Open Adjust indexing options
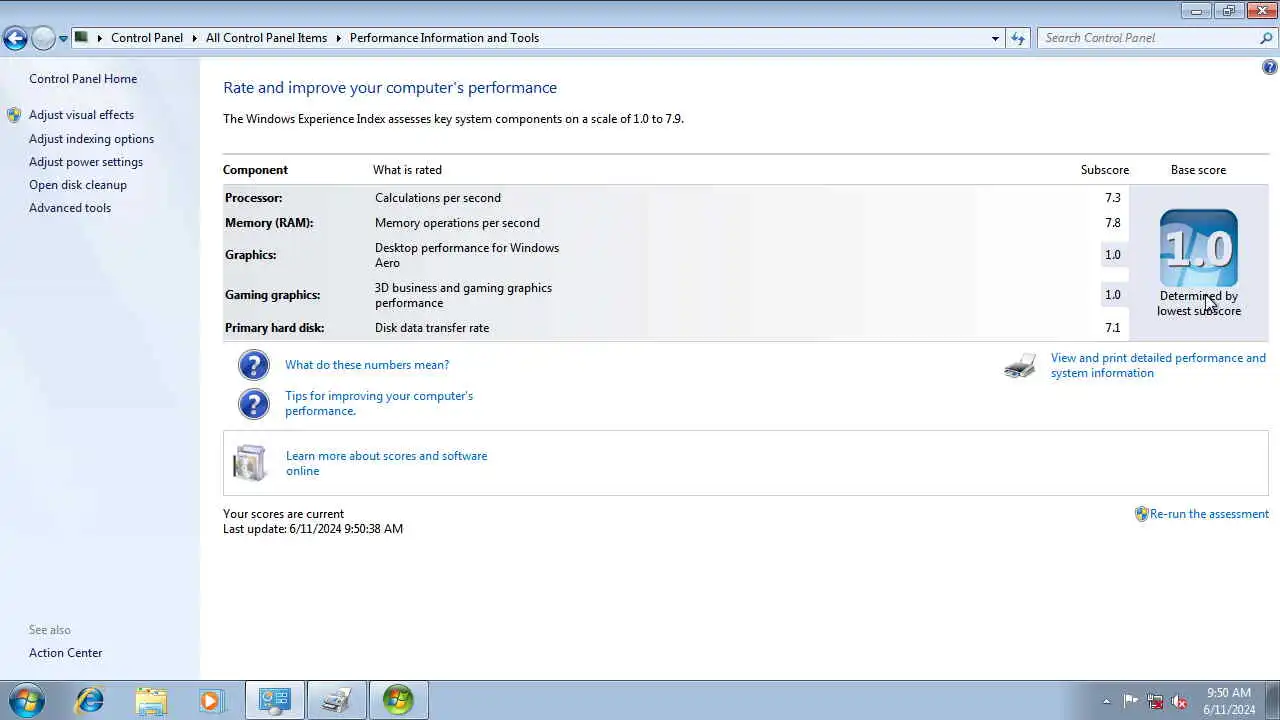This screenshot has height=720, width=1280. pos(91,139)
